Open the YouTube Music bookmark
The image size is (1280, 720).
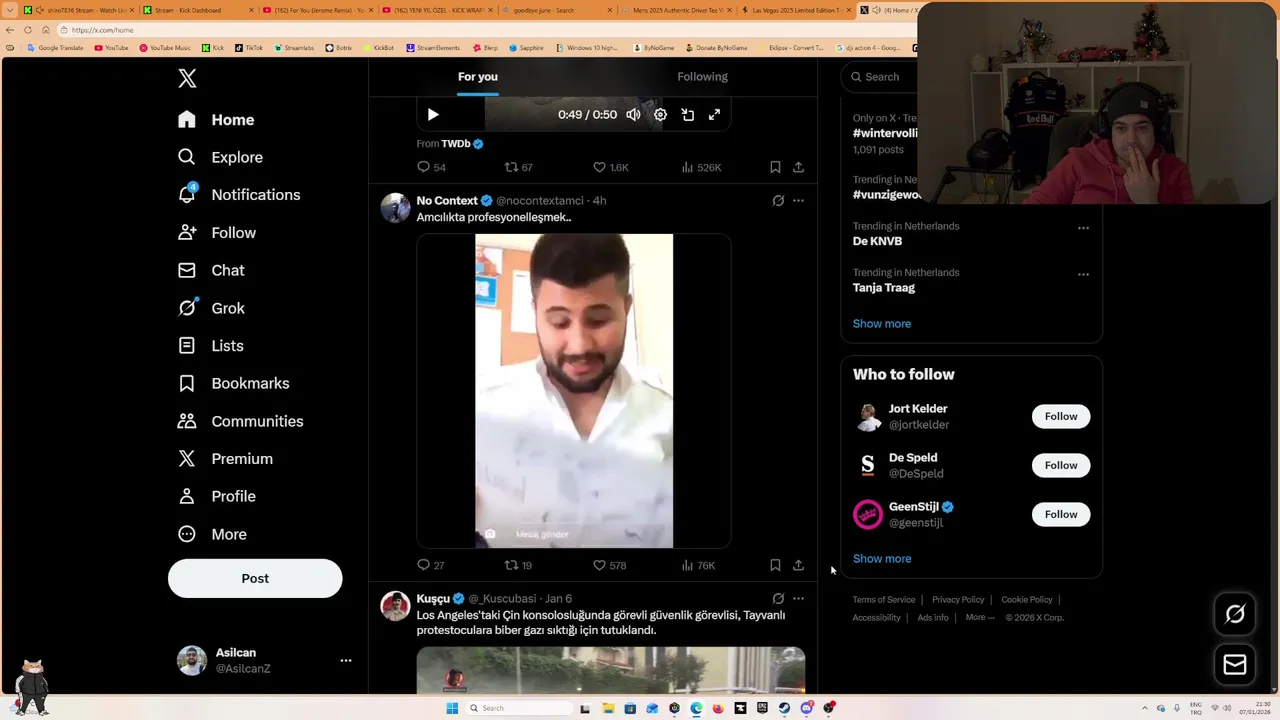[x=165, y=48]
